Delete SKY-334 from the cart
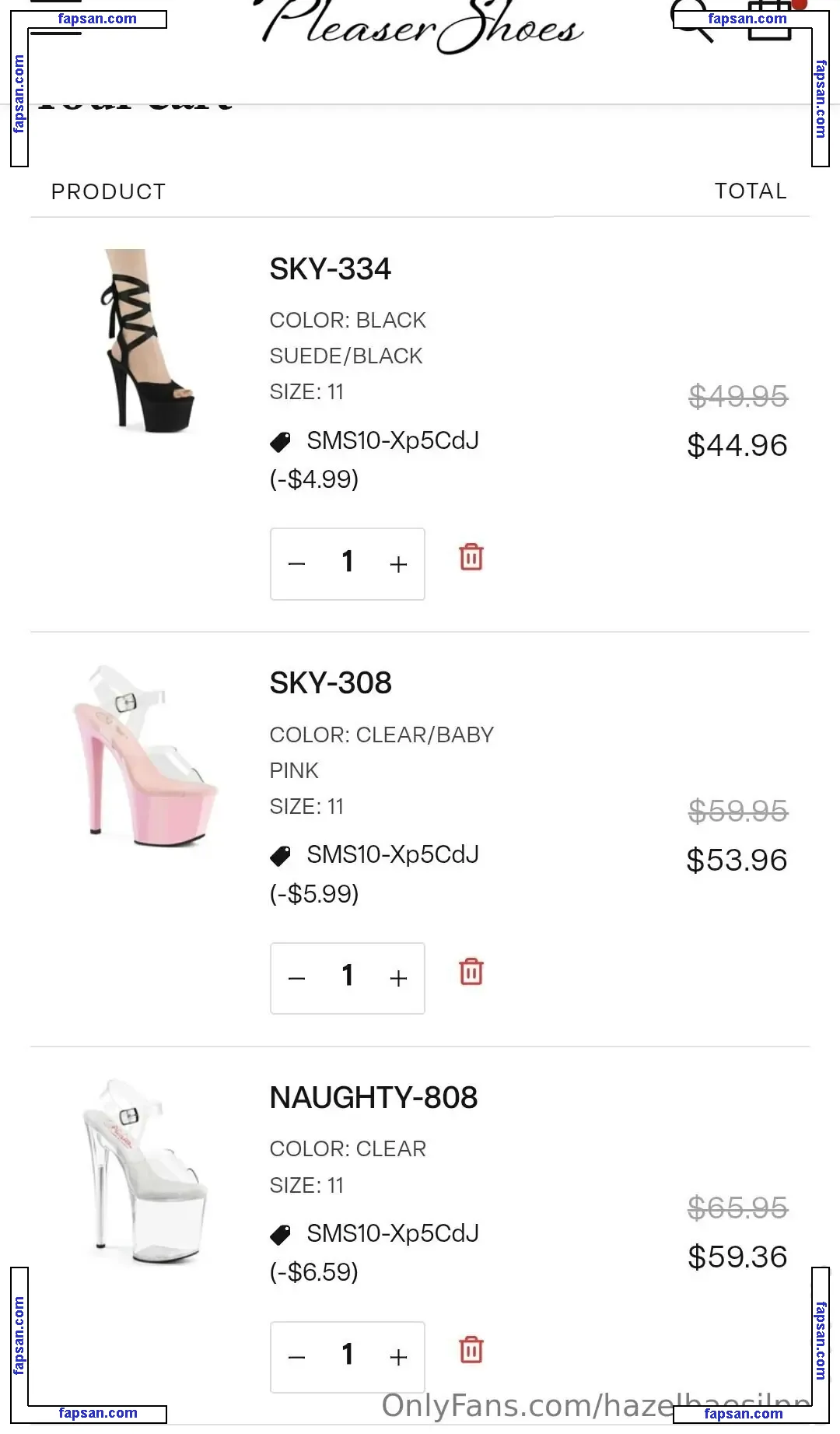 [471, 557]
